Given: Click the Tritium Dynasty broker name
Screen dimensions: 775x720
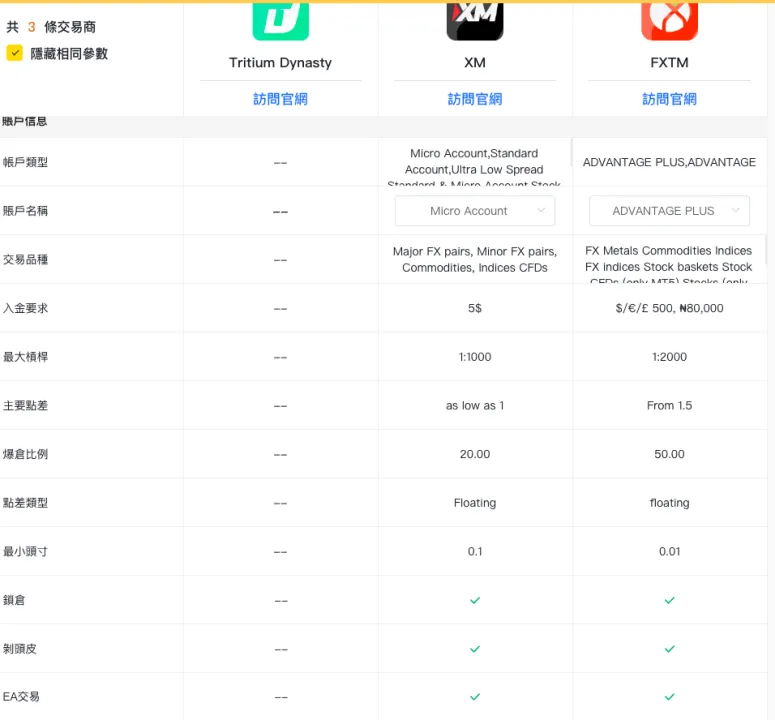Looking at the screenshot, I should coord(280,63).
